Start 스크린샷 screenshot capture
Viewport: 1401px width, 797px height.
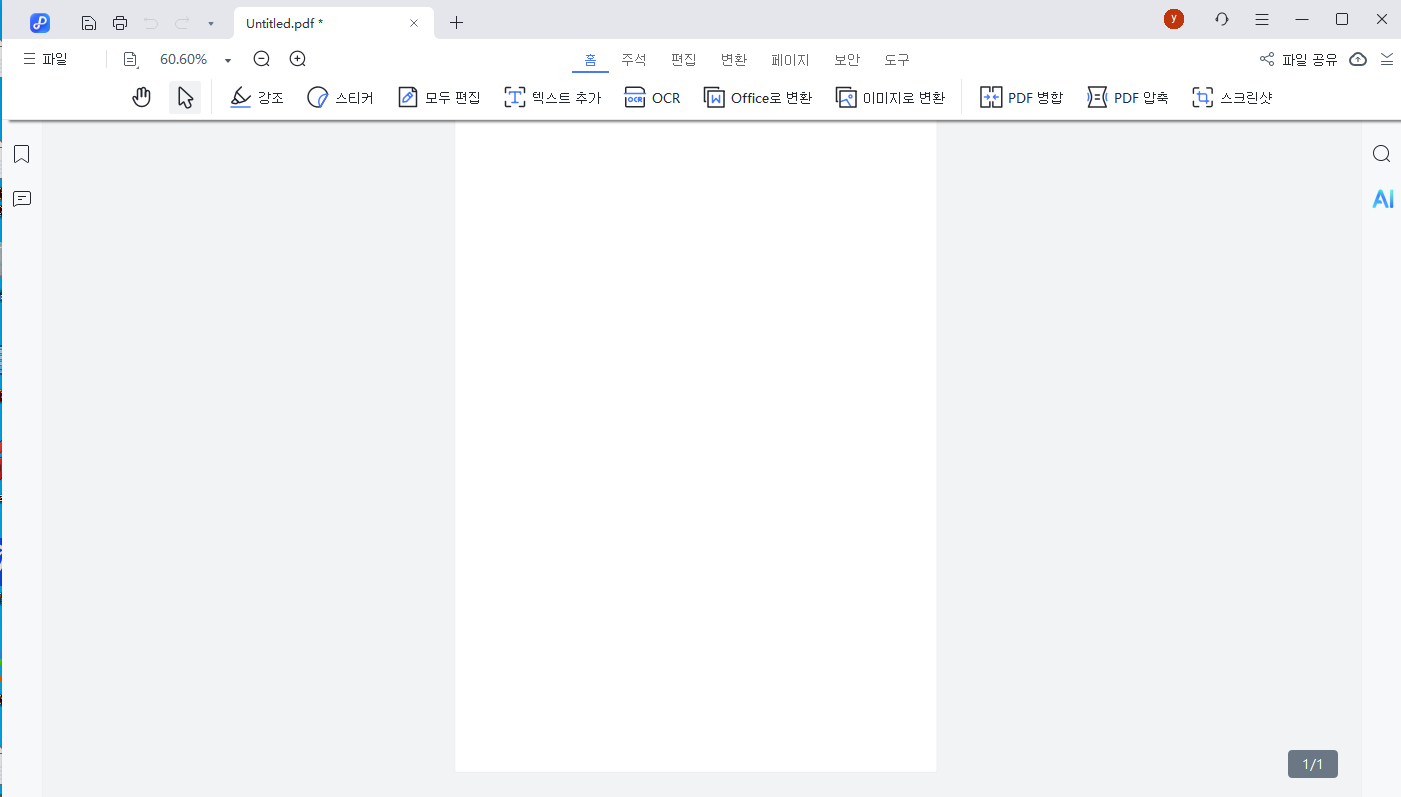pyautogui.click(x=1231, y=96)
